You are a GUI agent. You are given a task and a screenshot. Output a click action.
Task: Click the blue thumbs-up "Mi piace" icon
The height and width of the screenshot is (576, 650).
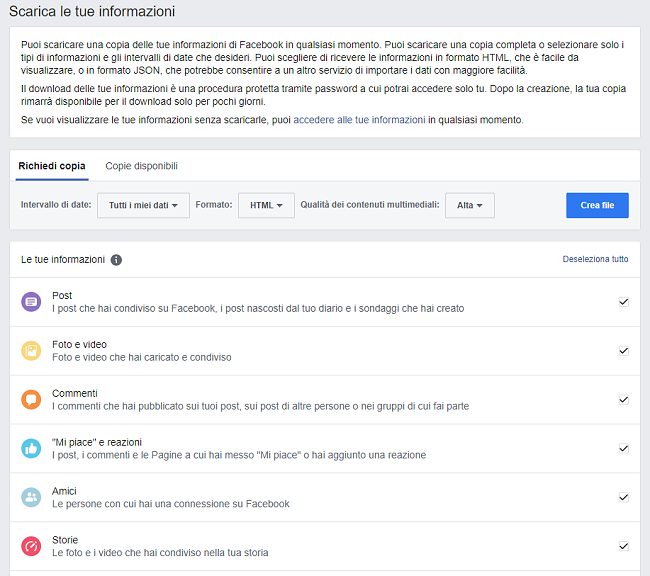click(x=31, y=448)
